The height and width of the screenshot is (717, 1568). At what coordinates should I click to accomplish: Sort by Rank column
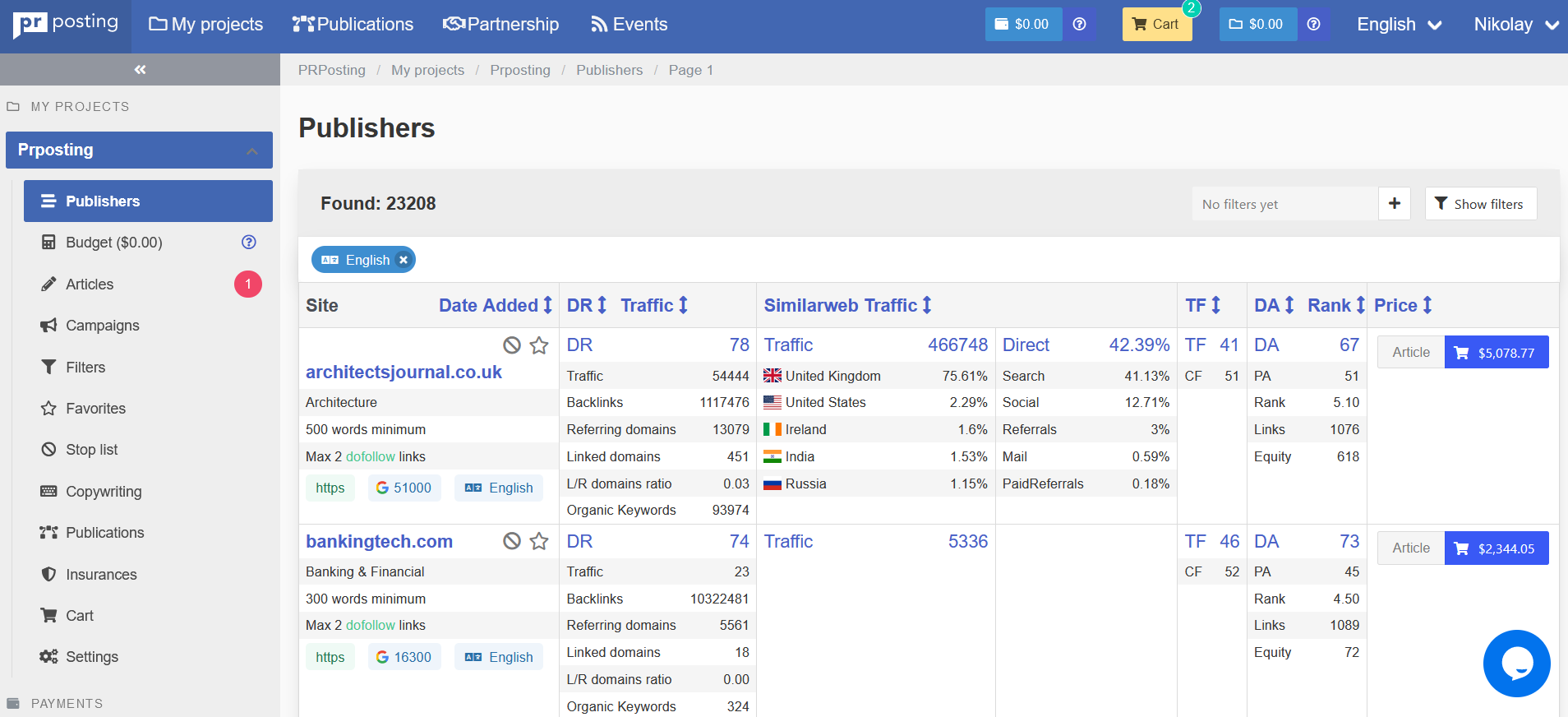[x=1336, y=305]
